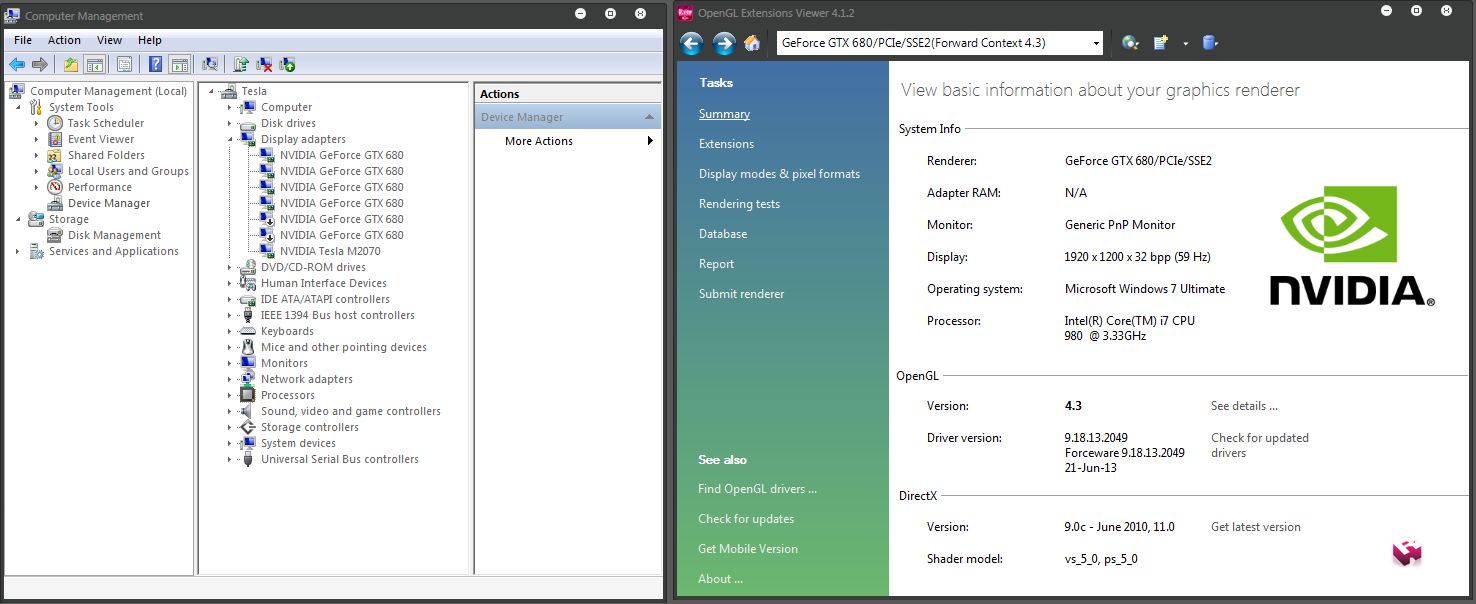This screenshot has width=1476, height=604.
Task: Click the grey Forward arrow in Computer Management
Action: point(40,64)
